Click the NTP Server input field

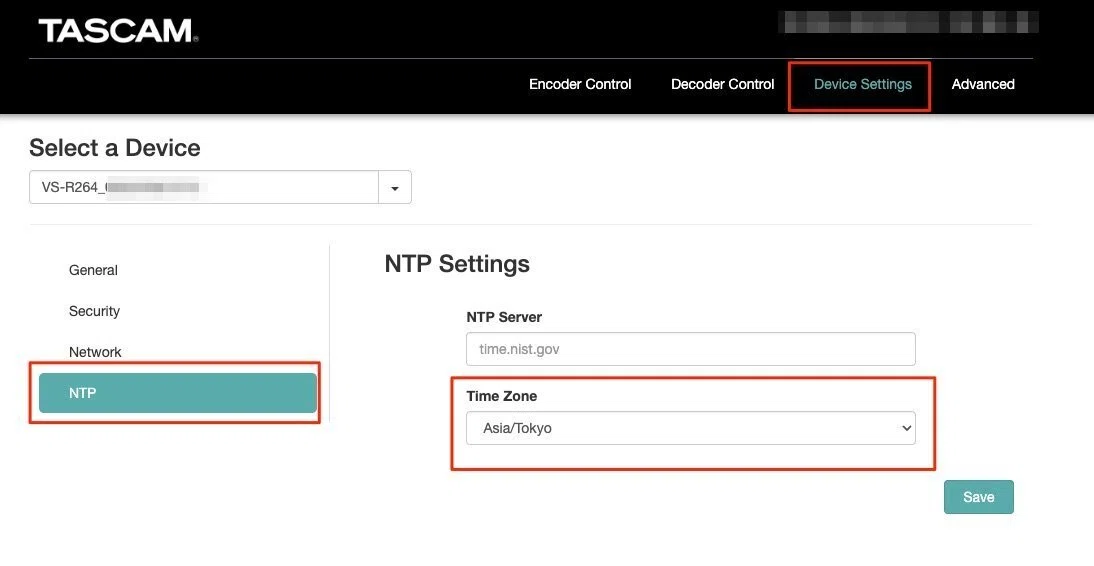(x=691, y=349)
